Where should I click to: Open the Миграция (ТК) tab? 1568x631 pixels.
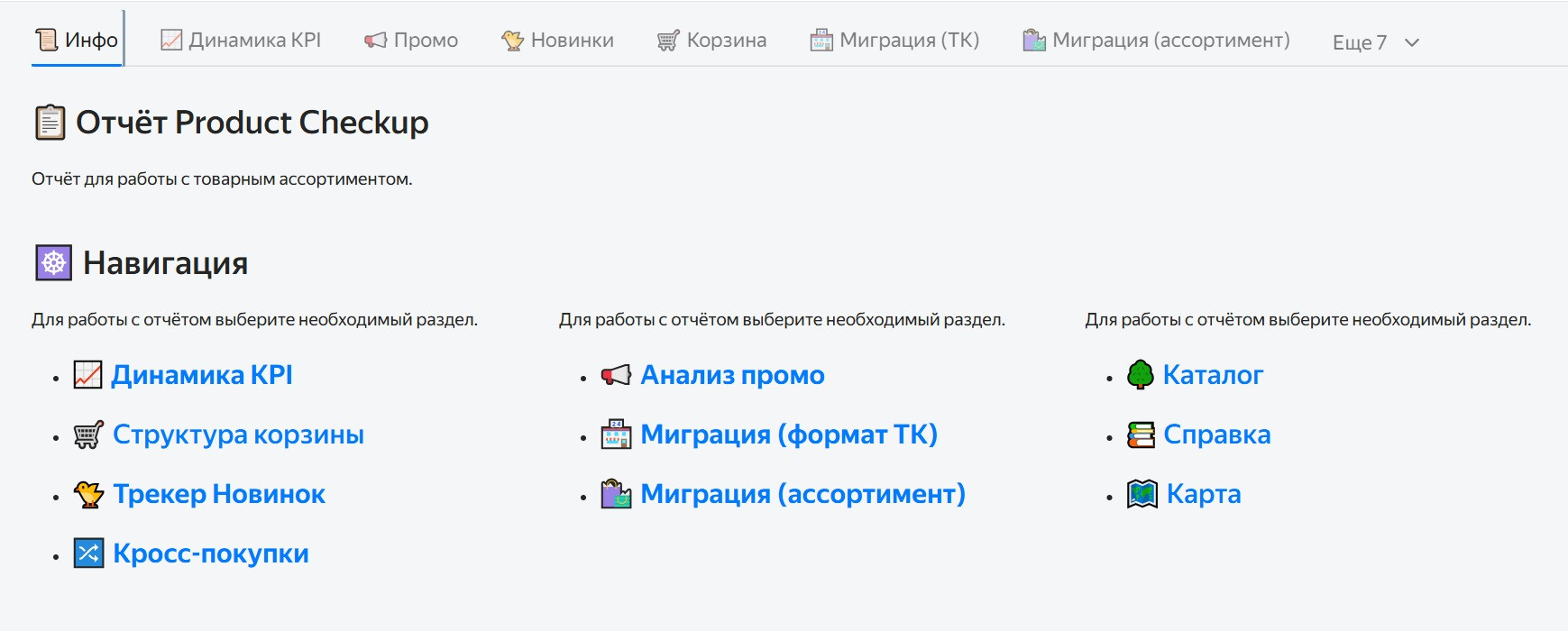[894, 40]
